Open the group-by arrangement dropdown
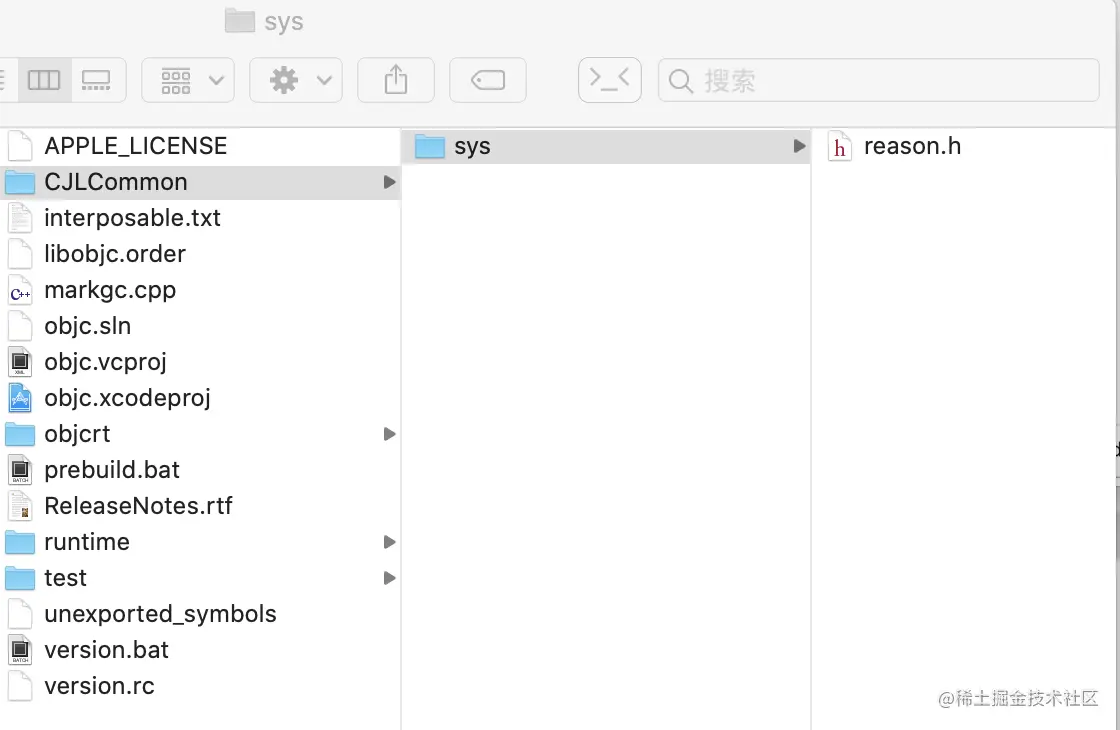 click(189, 80)
